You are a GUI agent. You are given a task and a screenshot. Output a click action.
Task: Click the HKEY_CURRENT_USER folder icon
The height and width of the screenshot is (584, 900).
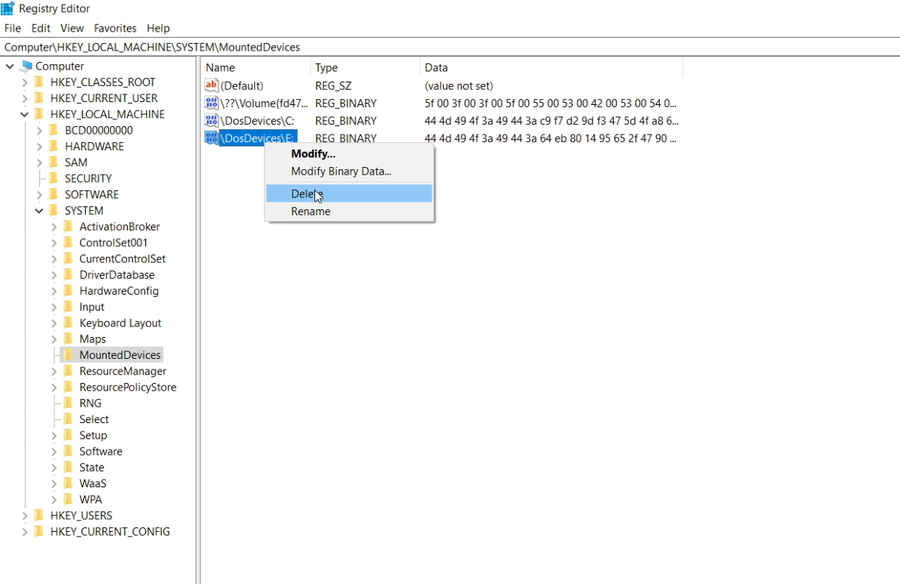(40, 98)
